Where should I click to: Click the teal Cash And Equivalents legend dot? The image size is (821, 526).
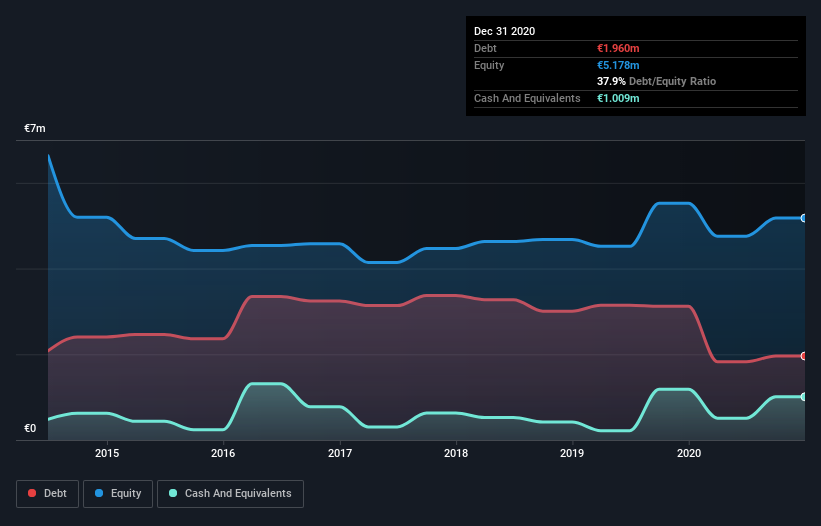[x=173, y=493]
